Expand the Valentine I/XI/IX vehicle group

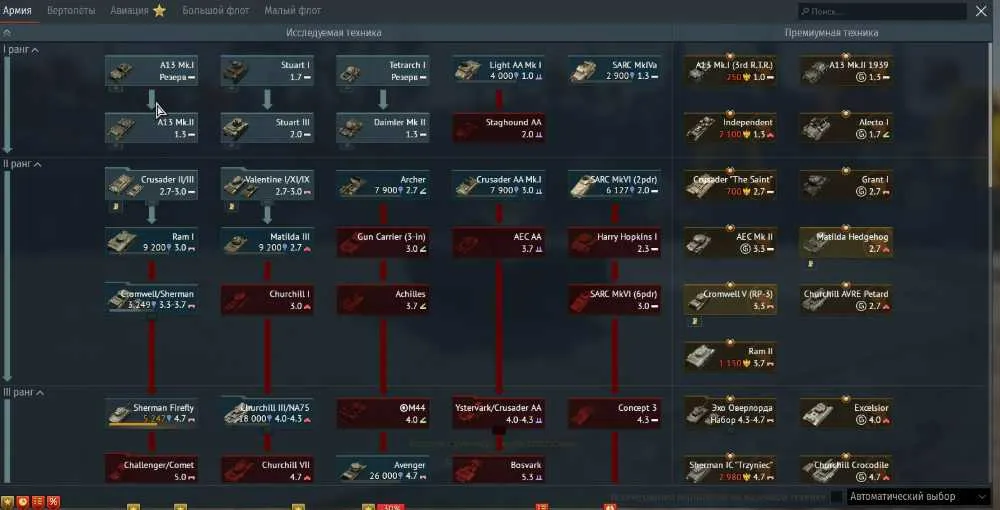[x=267, y=186]
